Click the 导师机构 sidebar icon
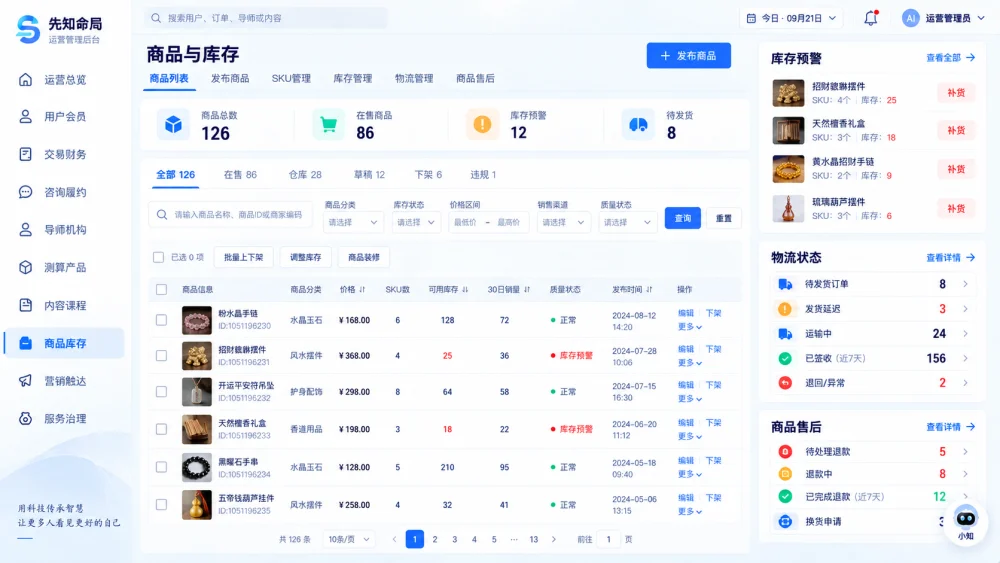 point(26,230)
